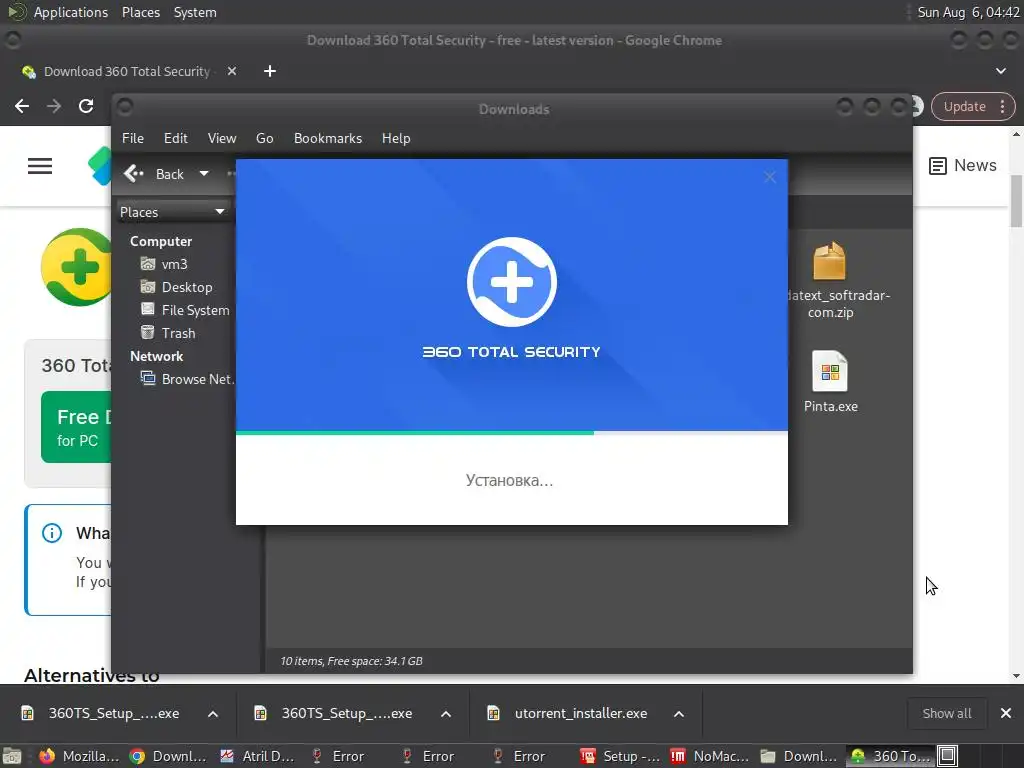Click the 360 Total Security plus logo
Screen dimensions: 1024x768
tap(512, 282)
